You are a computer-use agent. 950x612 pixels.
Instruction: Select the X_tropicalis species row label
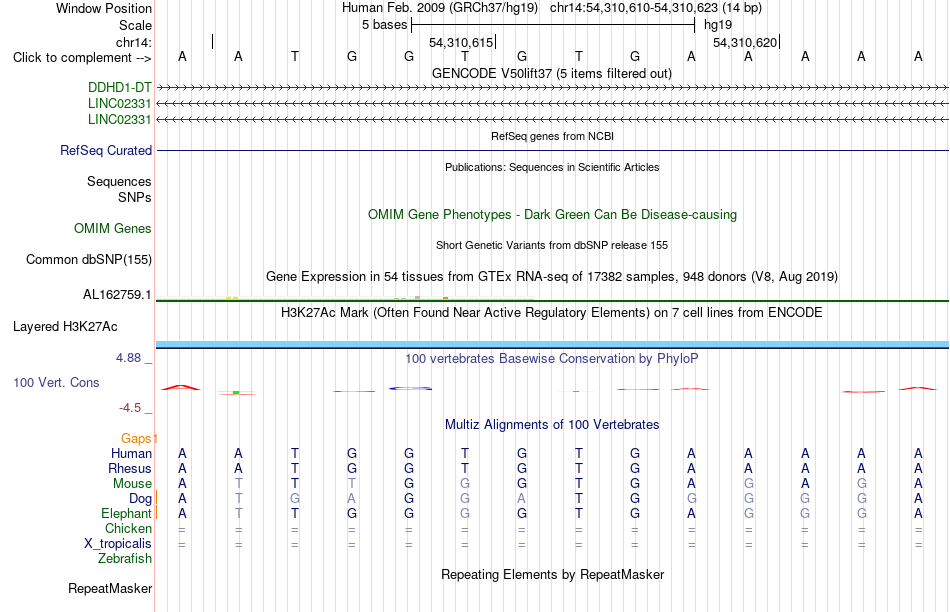point(118,544)
